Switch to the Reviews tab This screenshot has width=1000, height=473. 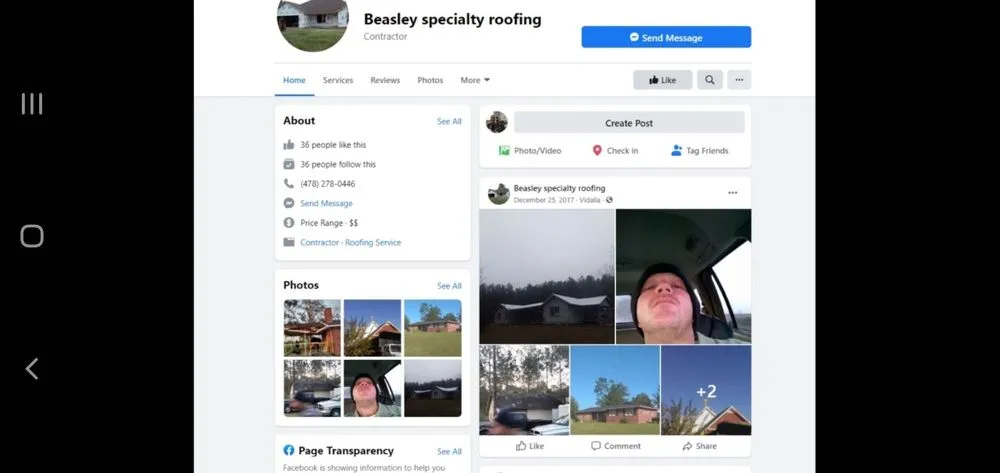click(x=385, y=80)
